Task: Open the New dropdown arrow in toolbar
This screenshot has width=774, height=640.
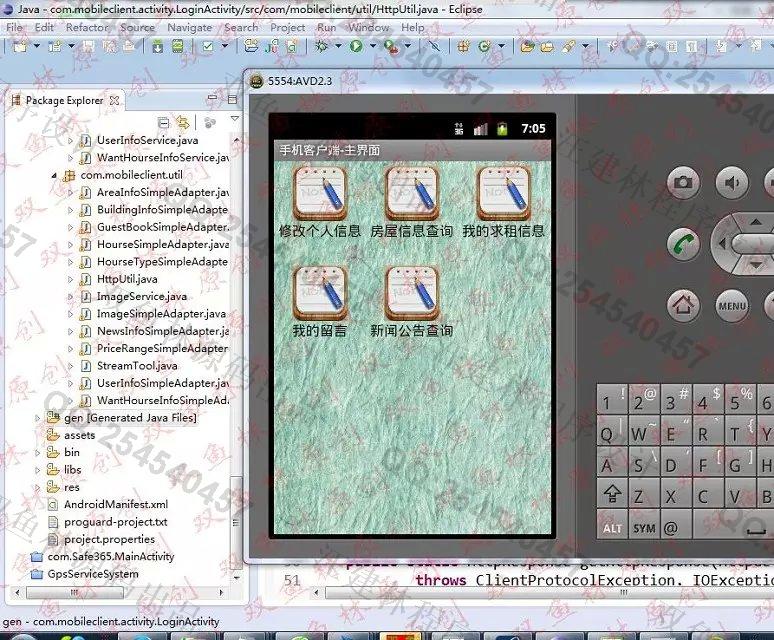Action: (x=37, y=46)
